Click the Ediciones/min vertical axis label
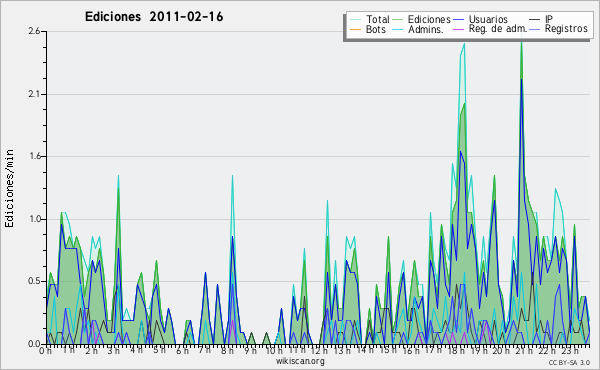Image resolution: width=600 pixels, height=370 pixels. [x=9, y=188]
